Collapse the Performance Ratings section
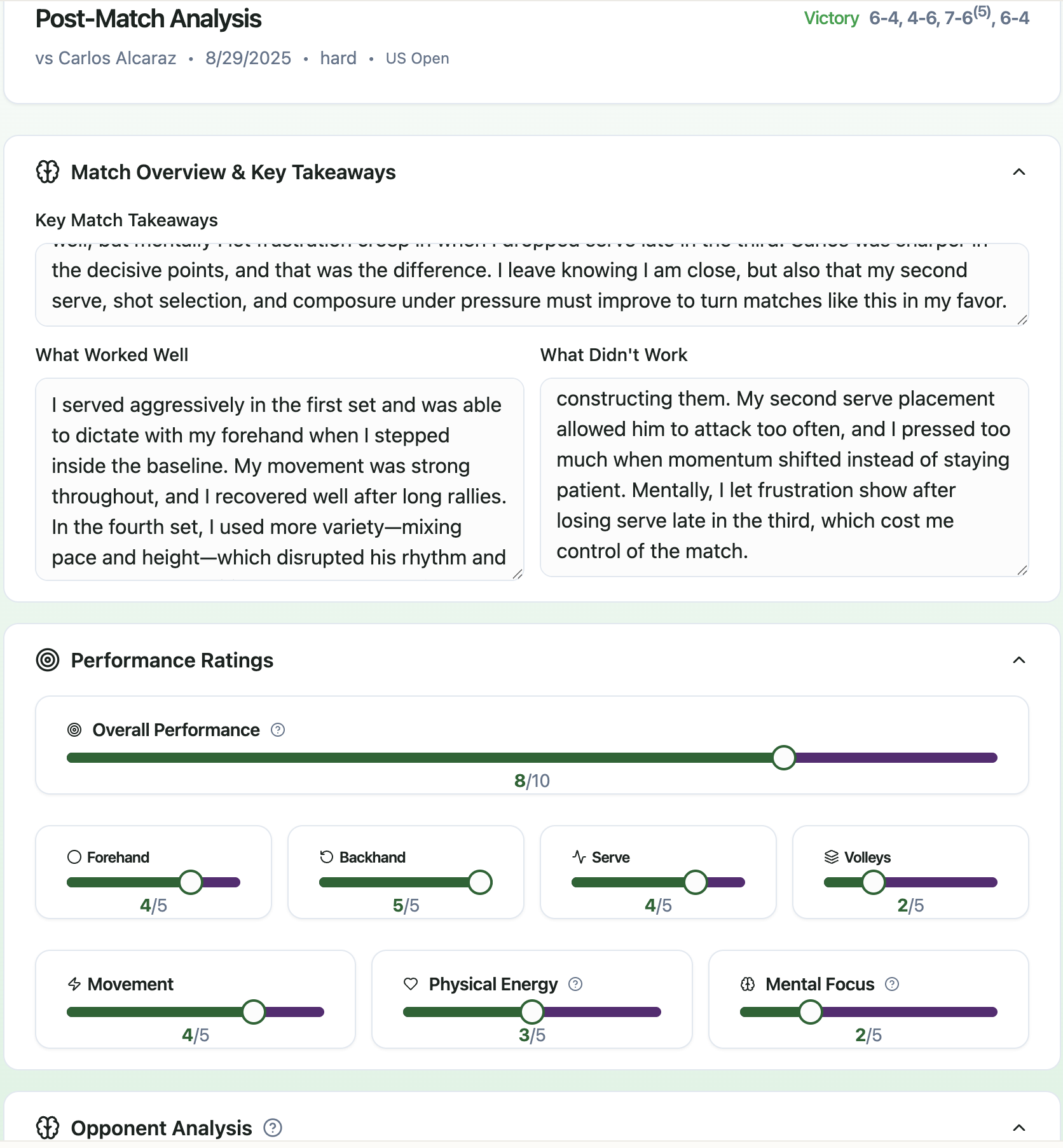The width and height of the screenshot is (1063, 1148). 1018,660
